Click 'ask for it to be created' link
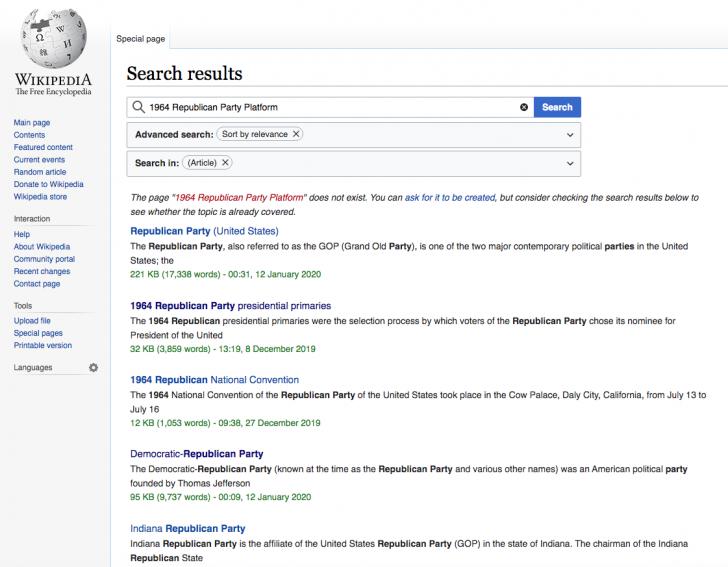Image resolution: width=728 pixels, height=567 pixels. 450,197
